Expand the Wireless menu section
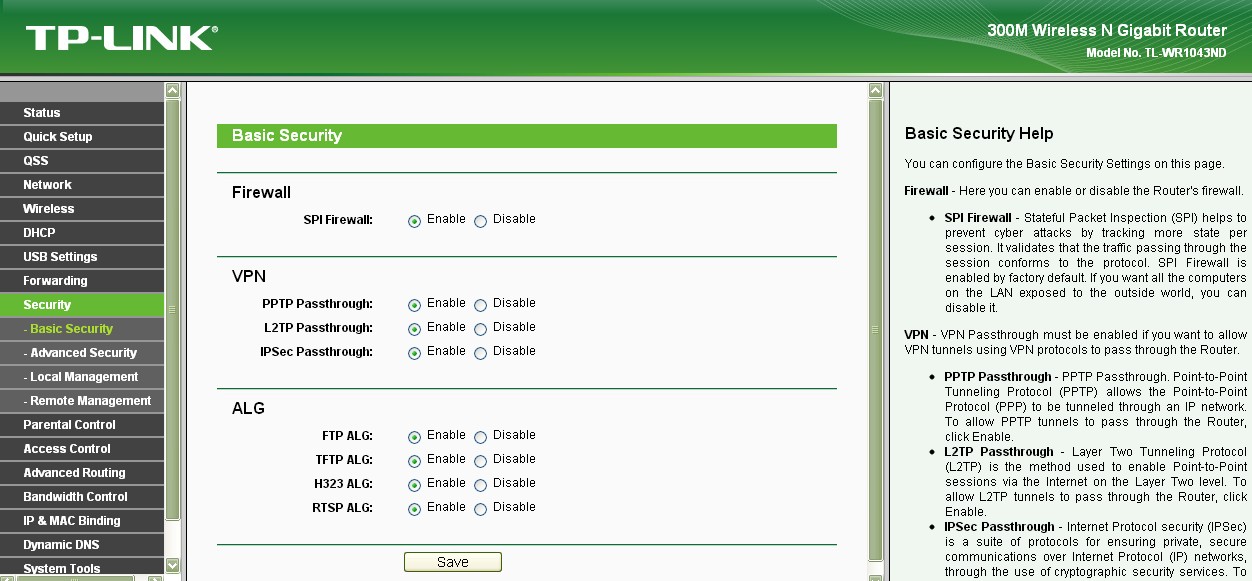The image size is (1252, 581). click(49, 209)
